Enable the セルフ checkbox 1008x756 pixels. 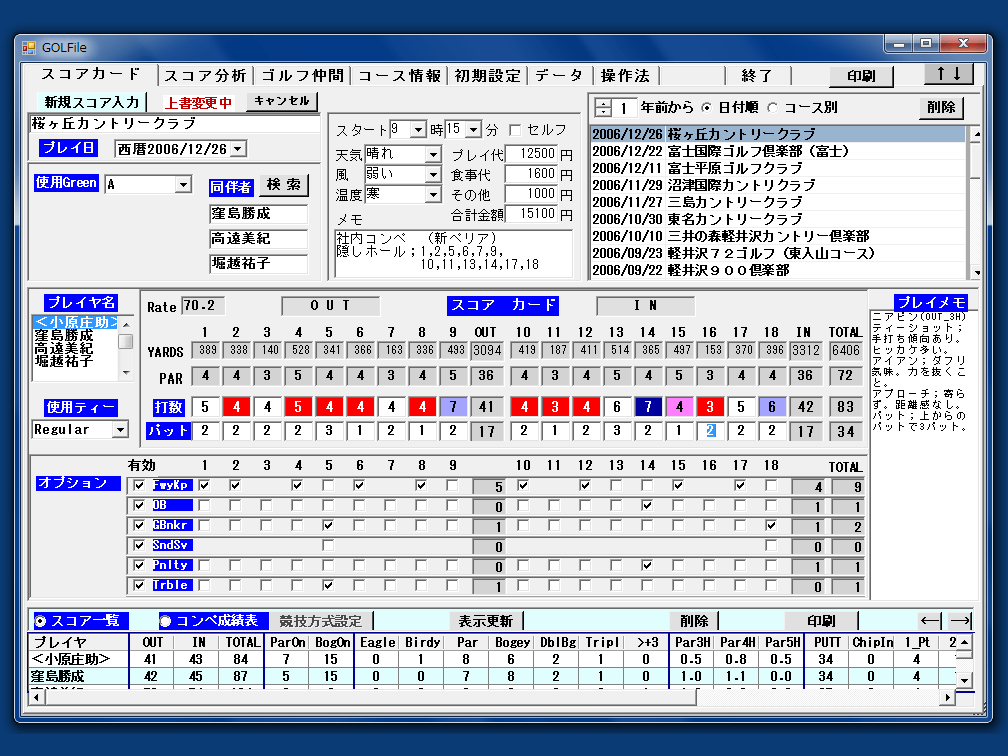tap(515, 130)
